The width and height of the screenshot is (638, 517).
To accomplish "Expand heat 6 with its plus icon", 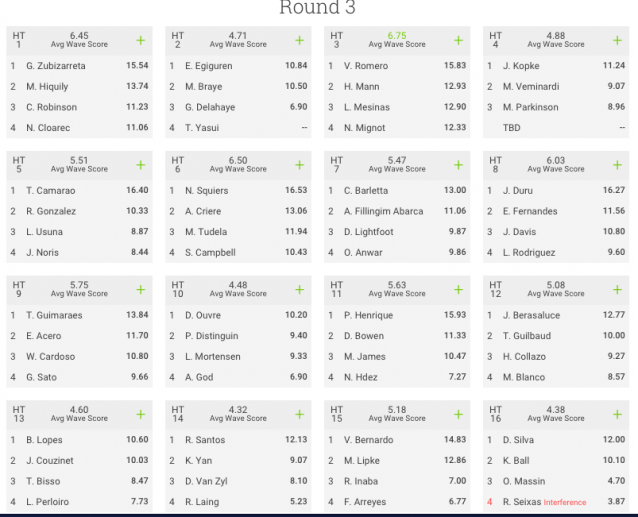I will [299, 165].
